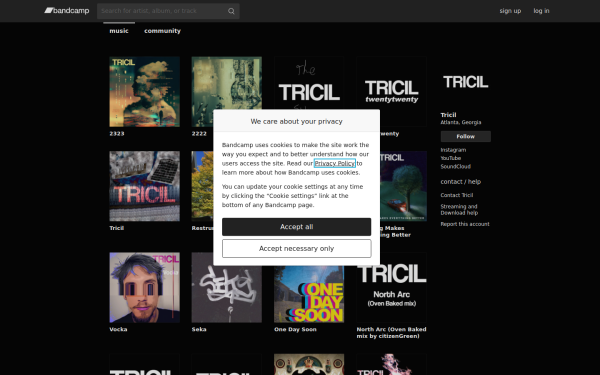Click the TRICIL artist logo in sidebar
600x375 pixels.
pos(466,82)
